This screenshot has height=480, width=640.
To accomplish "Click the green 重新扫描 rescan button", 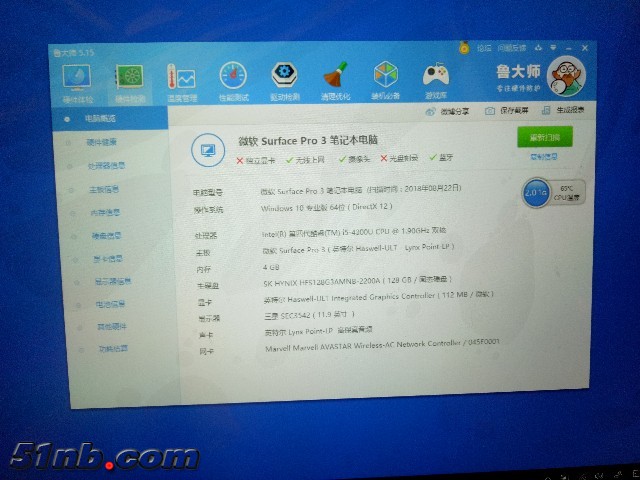I will 545,137.
